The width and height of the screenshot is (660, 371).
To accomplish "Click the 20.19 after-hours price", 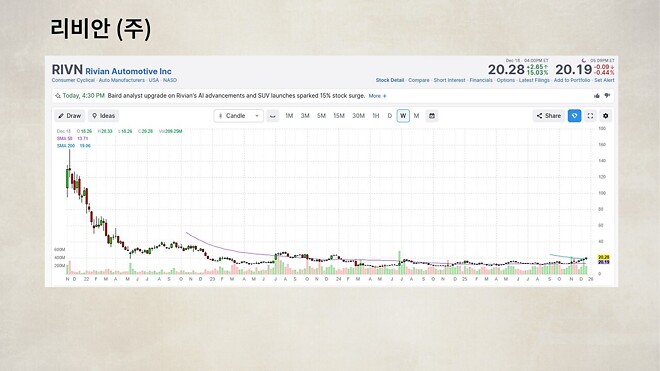I will [574, 69].
